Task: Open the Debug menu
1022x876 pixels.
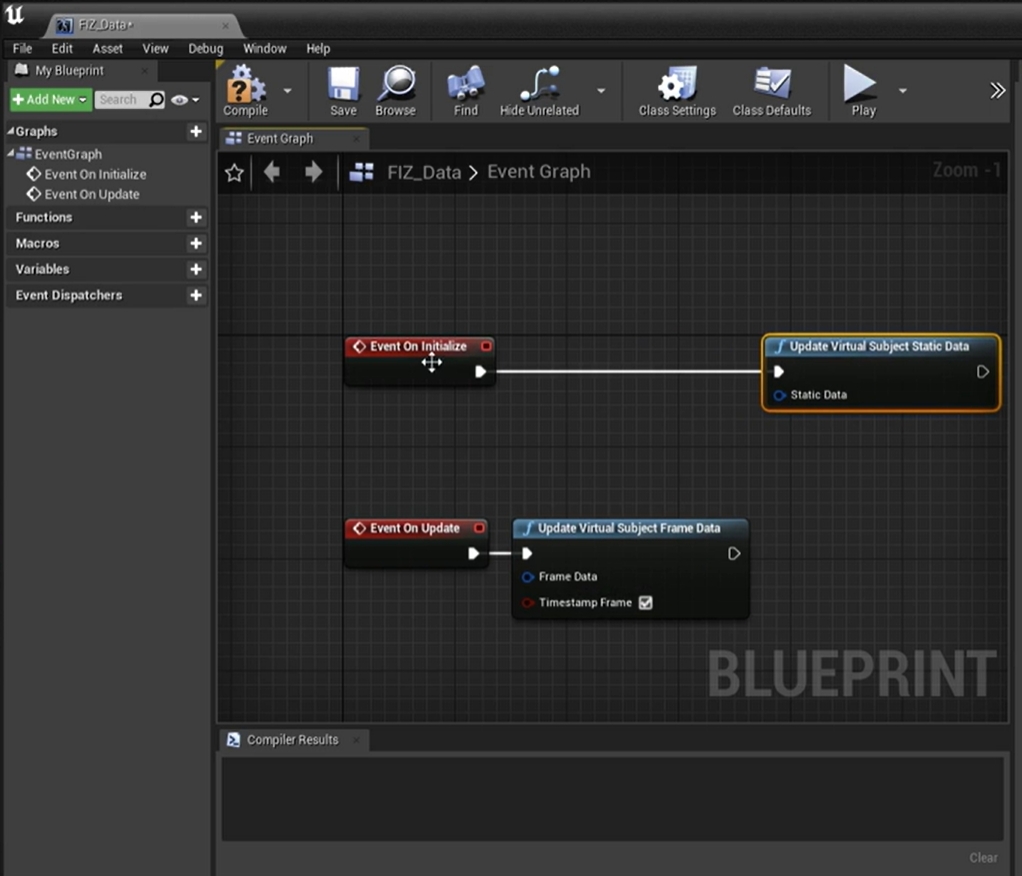Action: click(206, 48)
